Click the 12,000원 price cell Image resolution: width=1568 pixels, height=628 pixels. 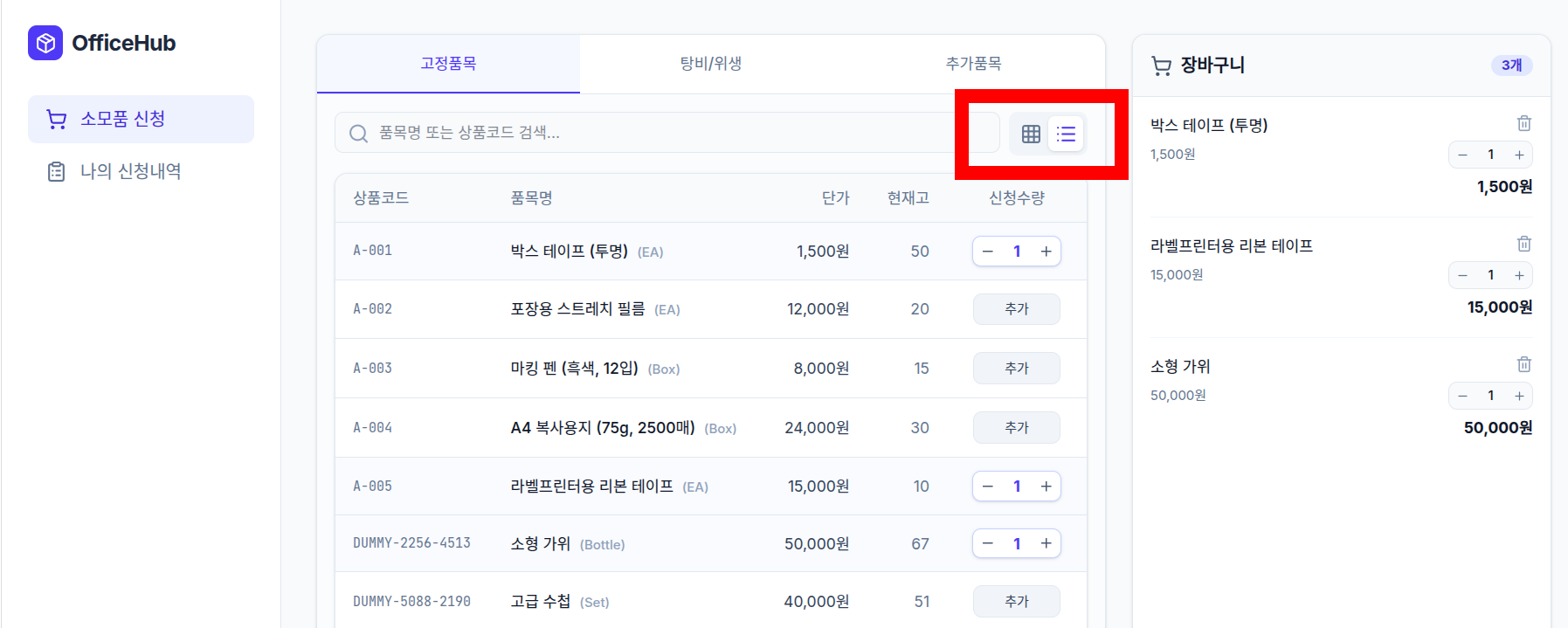click(x=818, y=309)
